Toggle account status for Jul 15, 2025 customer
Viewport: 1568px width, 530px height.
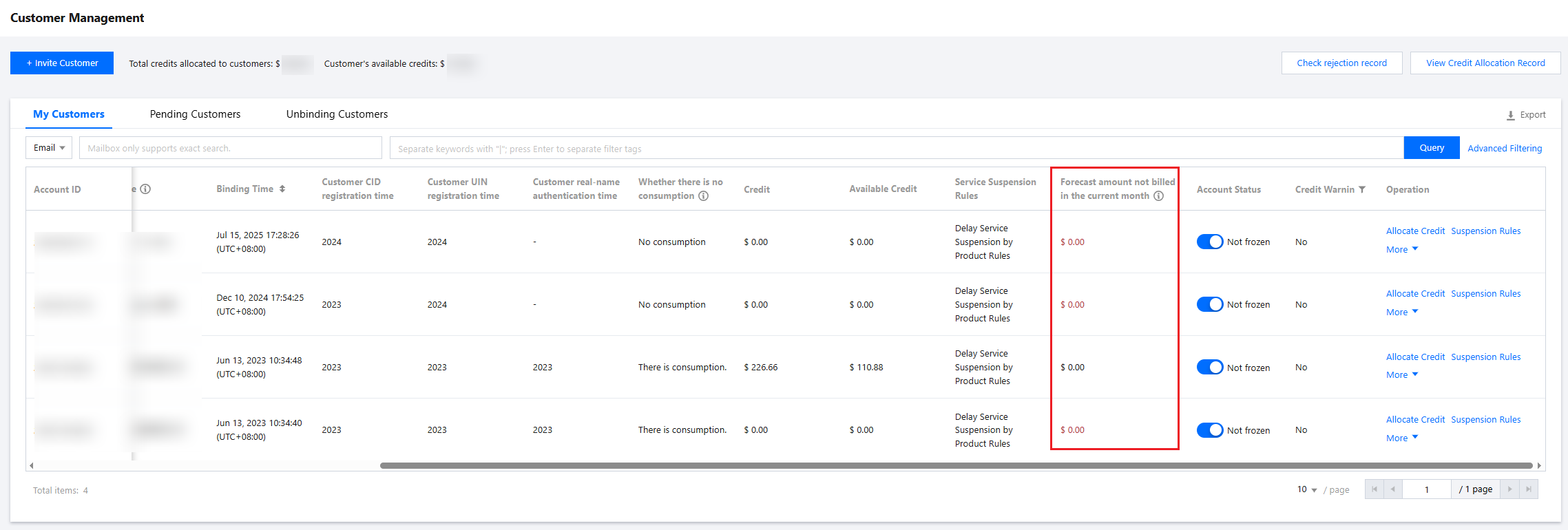1209,242
